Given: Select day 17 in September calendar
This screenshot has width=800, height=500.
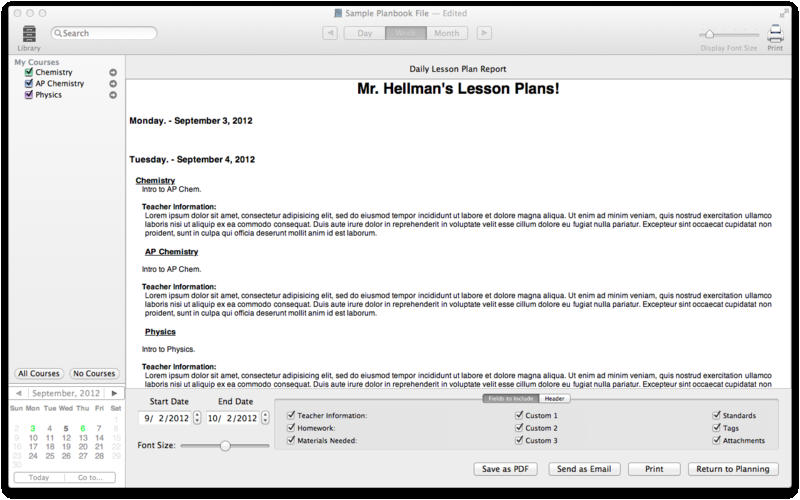Looking at the screenshot, I should [33, 447].
